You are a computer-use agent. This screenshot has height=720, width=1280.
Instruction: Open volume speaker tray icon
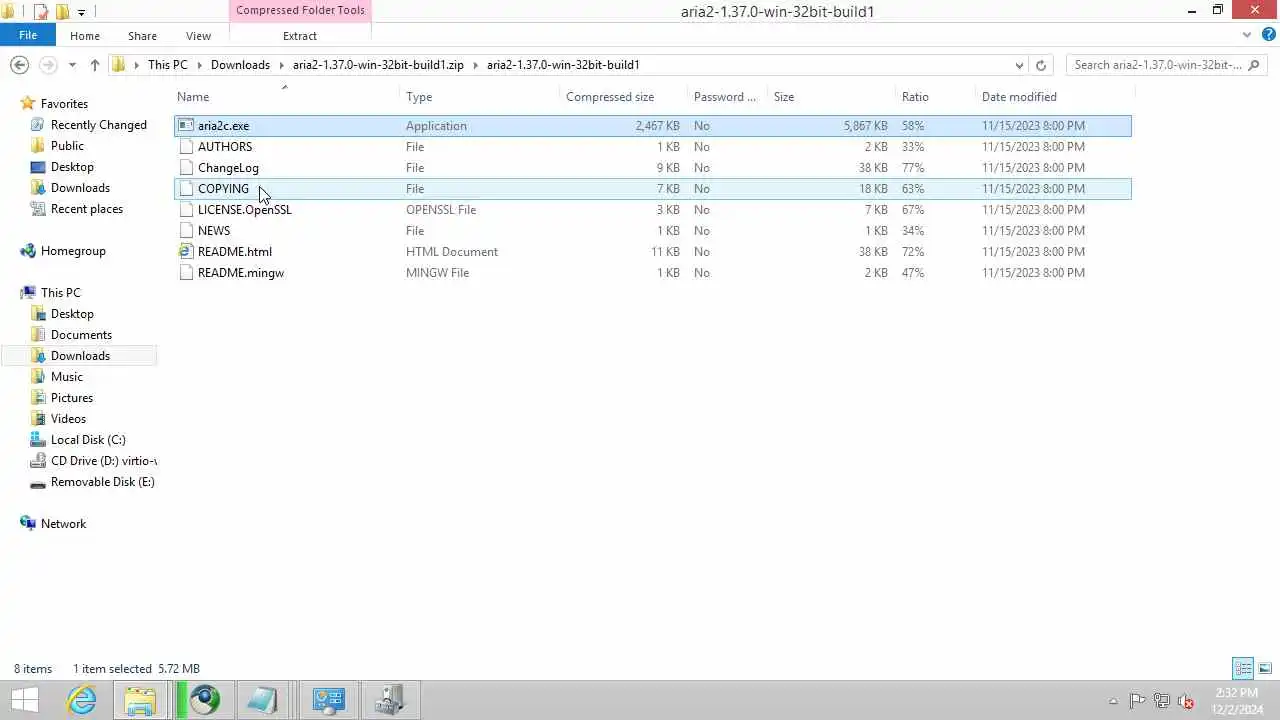[x=1186, y=701]
